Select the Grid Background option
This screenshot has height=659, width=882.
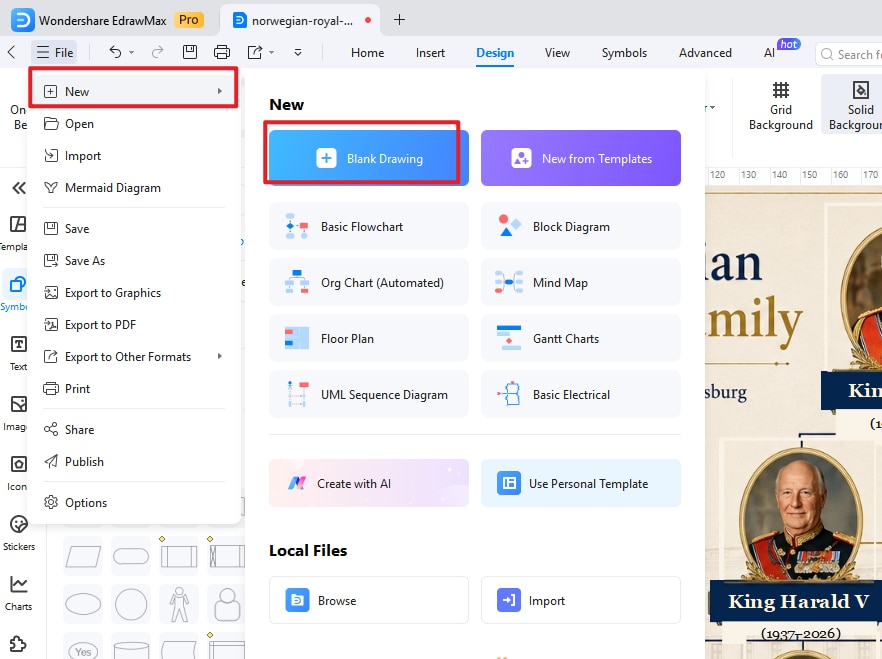781,106
